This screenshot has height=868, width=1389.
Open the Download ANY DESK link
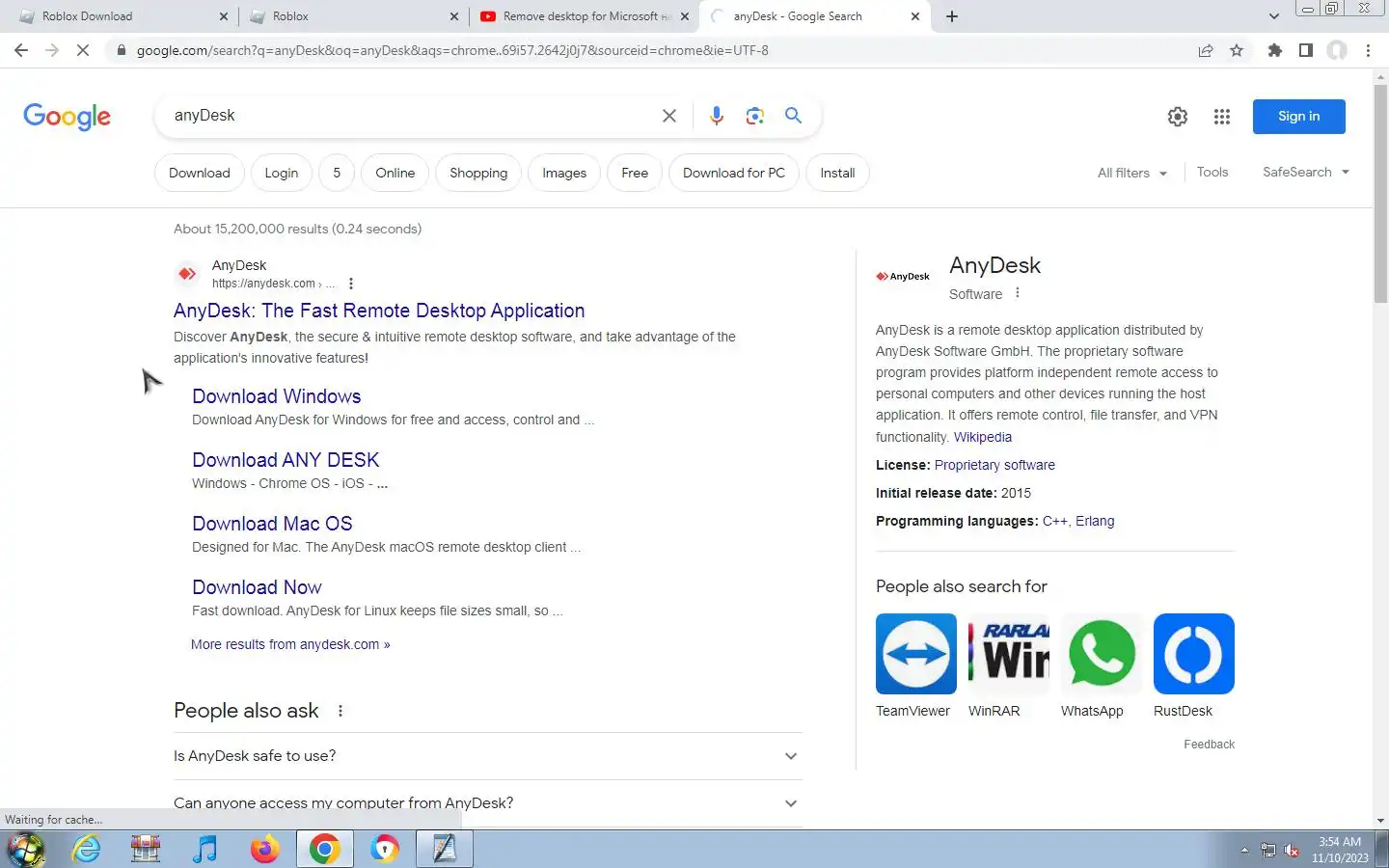click(286, 460)
